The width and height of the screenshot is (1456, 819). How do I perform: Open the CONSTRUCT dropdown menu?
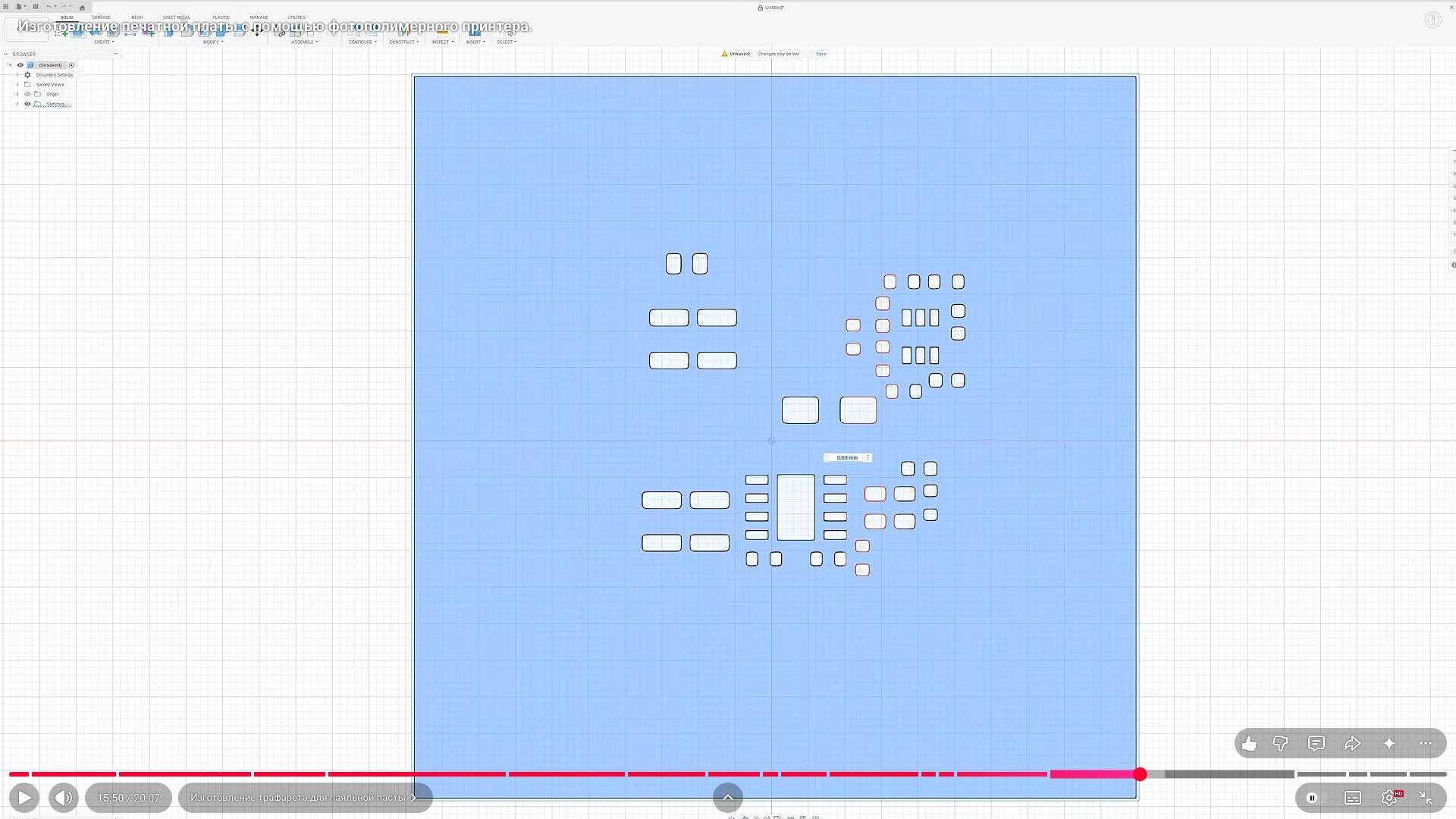(x=404, y=42)
